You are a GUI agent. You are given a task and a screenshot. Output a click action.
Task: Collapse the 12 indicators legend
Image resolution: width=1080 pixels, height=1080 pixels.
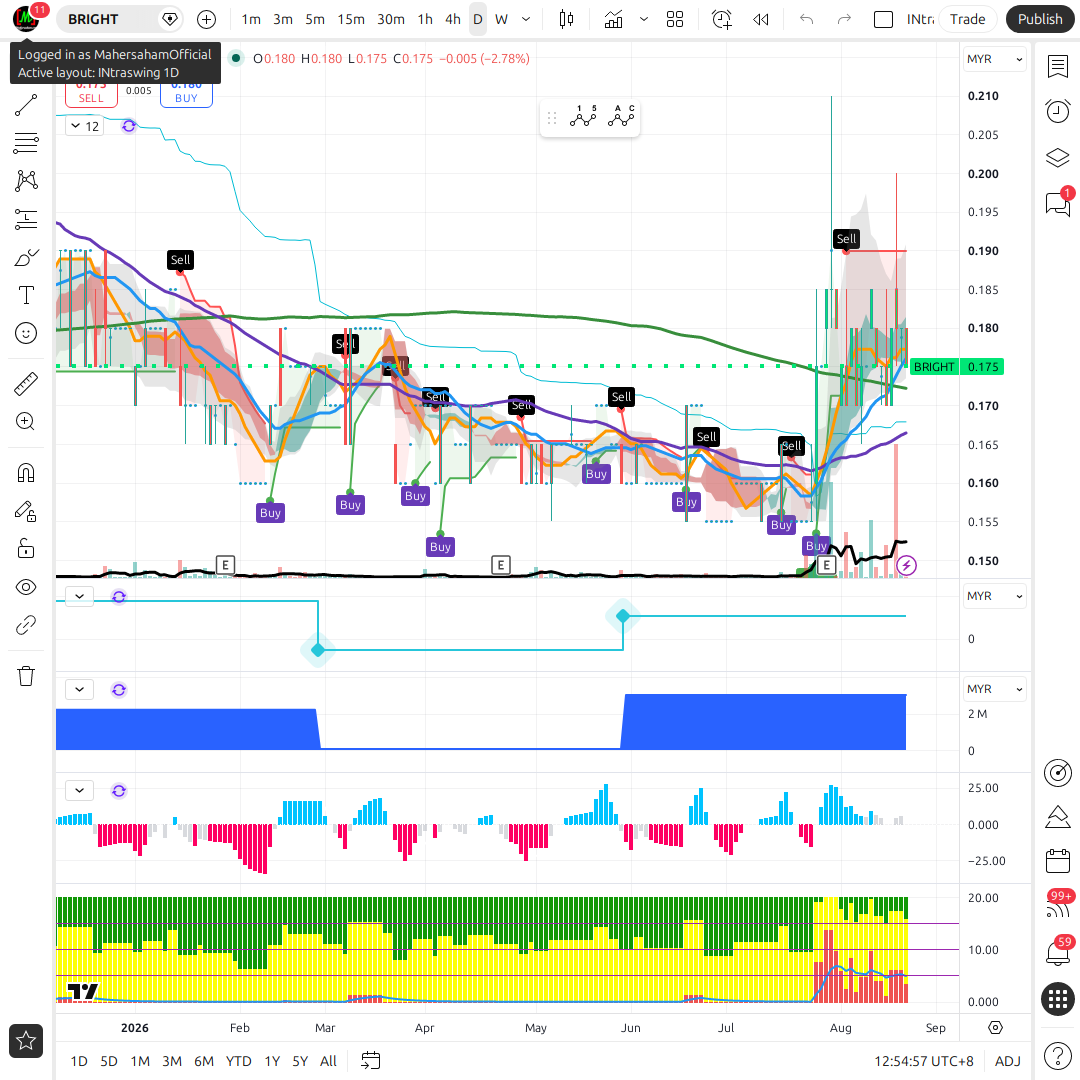85,126
